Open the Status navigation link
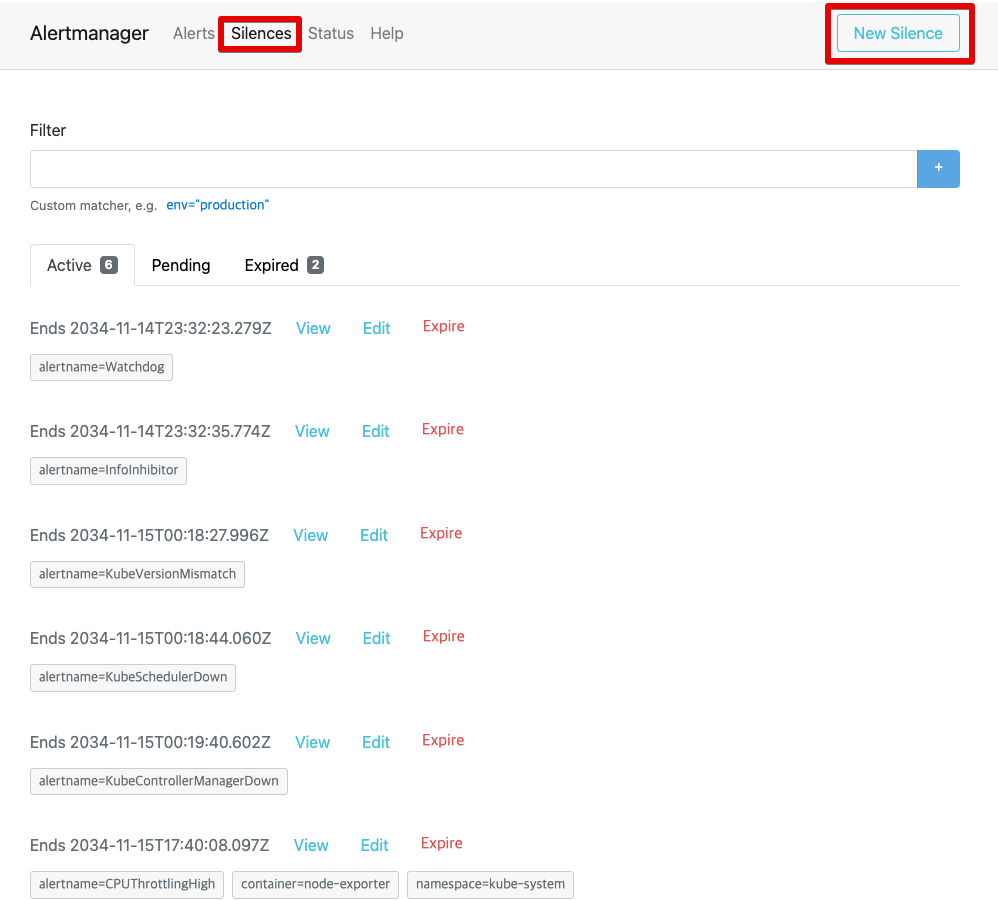This screenshot has width=998, height=900. (331, 33)
